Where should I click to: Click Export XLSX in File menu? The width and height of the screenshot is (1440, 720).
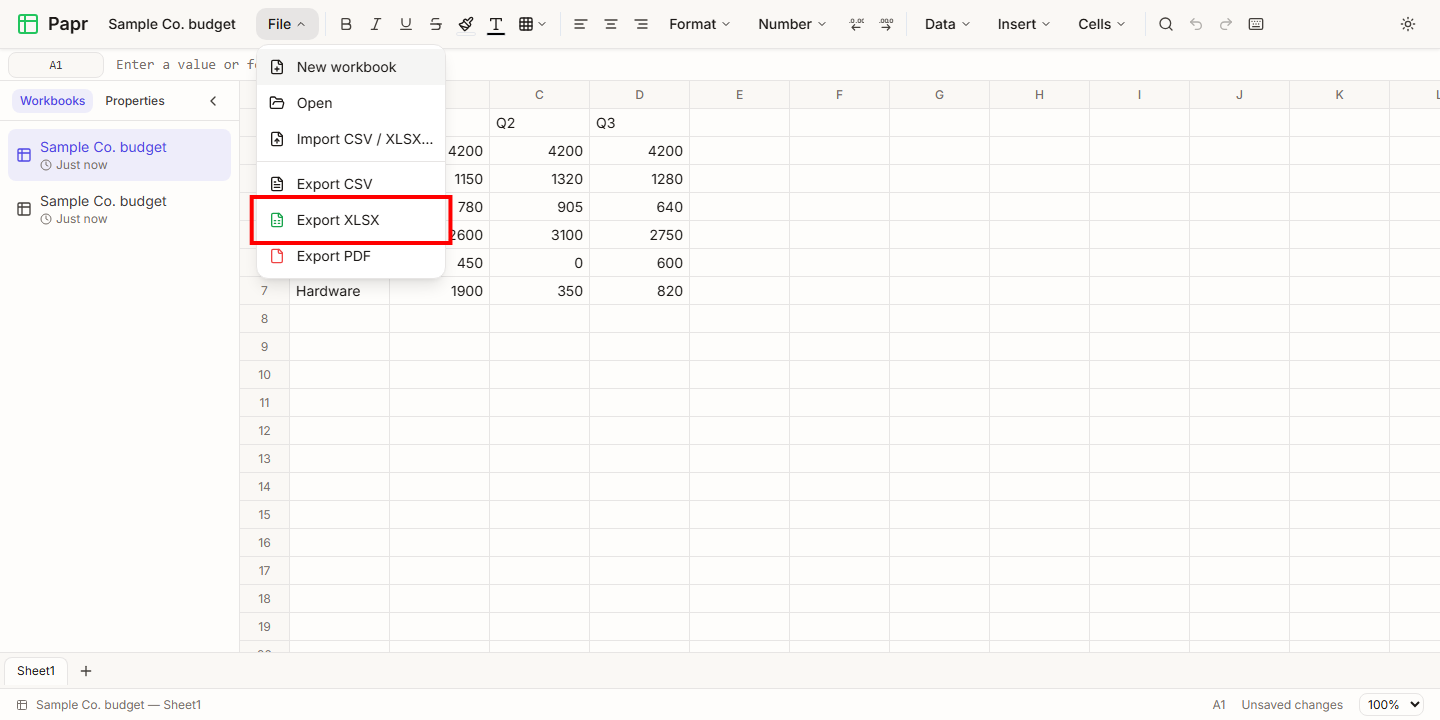(351, 220)
